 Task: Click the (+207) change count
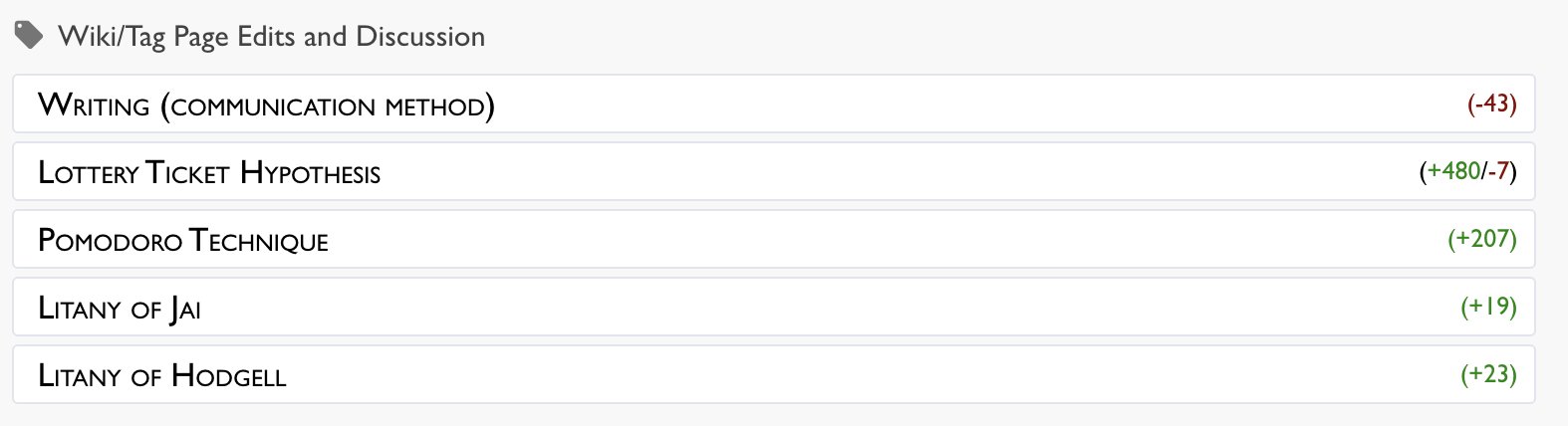[1481, 239]
